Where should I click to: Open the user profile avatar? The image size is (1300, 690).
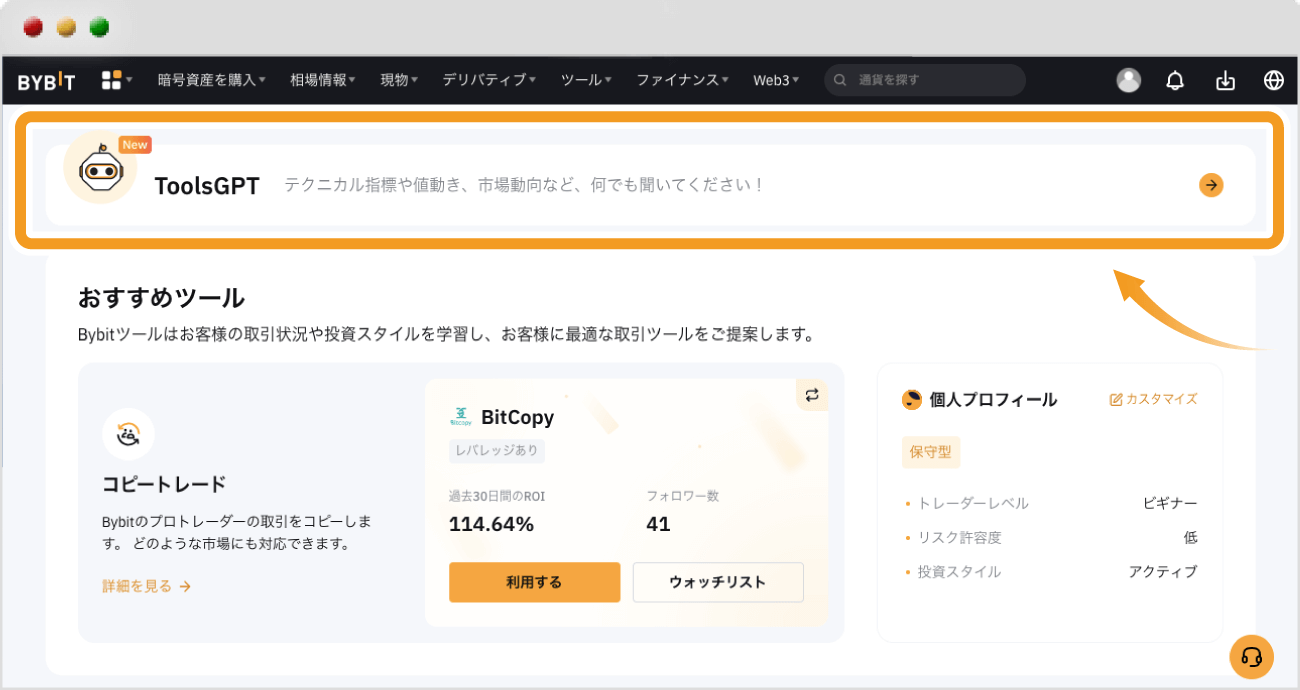point(1128,80)
